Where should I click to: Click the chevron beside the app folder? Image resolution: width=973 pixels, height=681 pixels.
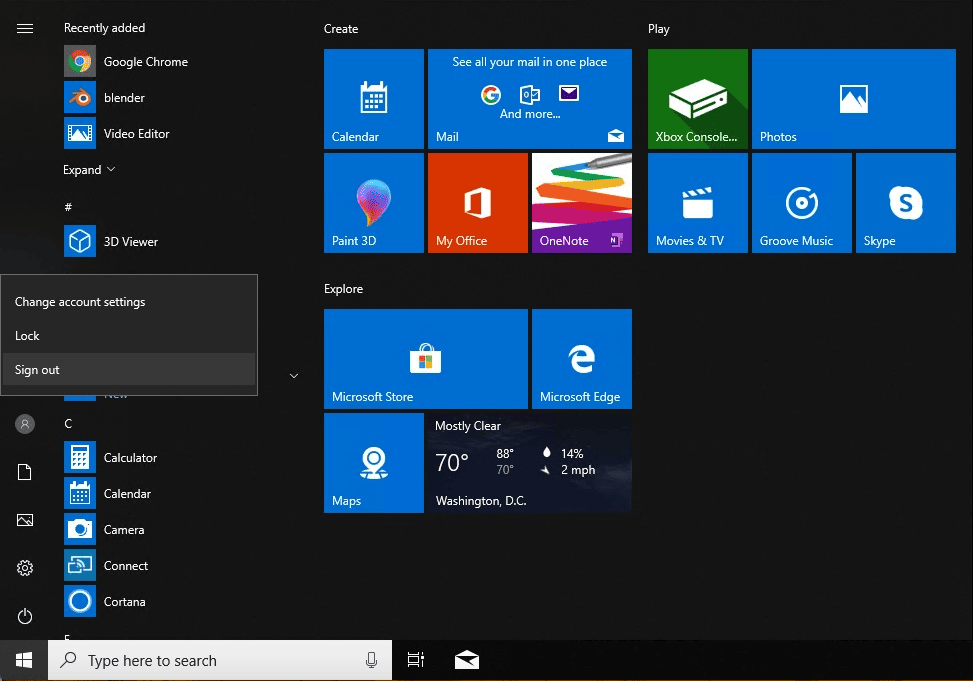294,376
